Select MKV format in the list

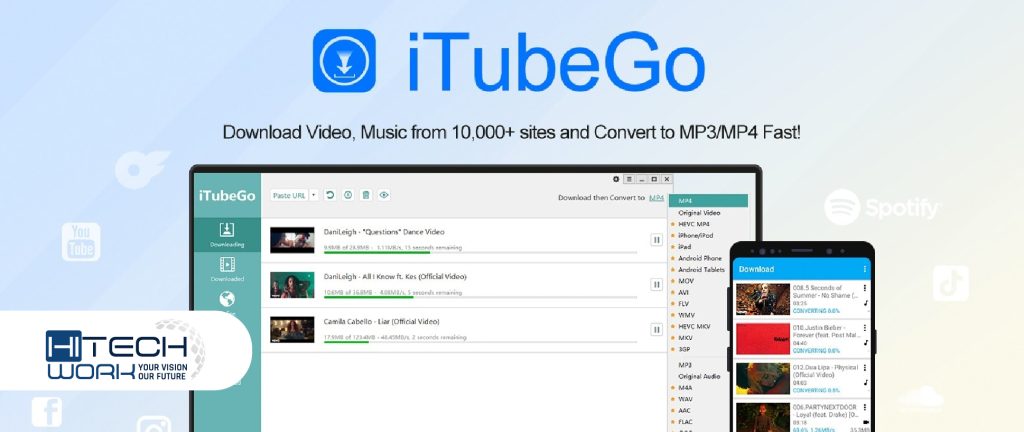686,338
